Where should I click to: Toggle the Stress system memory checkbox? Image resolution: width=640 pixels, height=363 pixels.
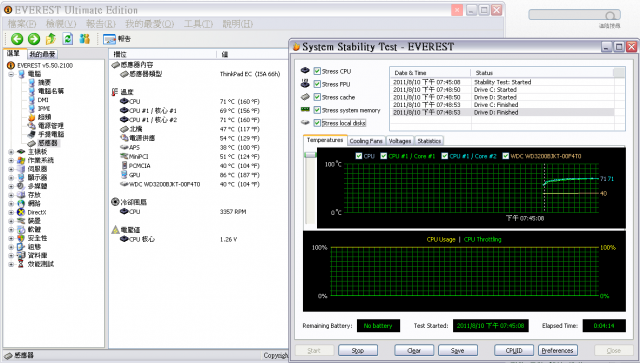click(x=317, y=110)
